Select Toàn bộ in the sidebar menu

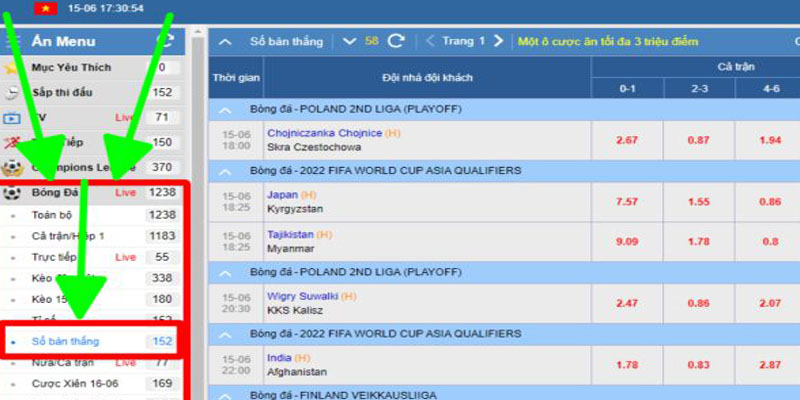(54, 214)
